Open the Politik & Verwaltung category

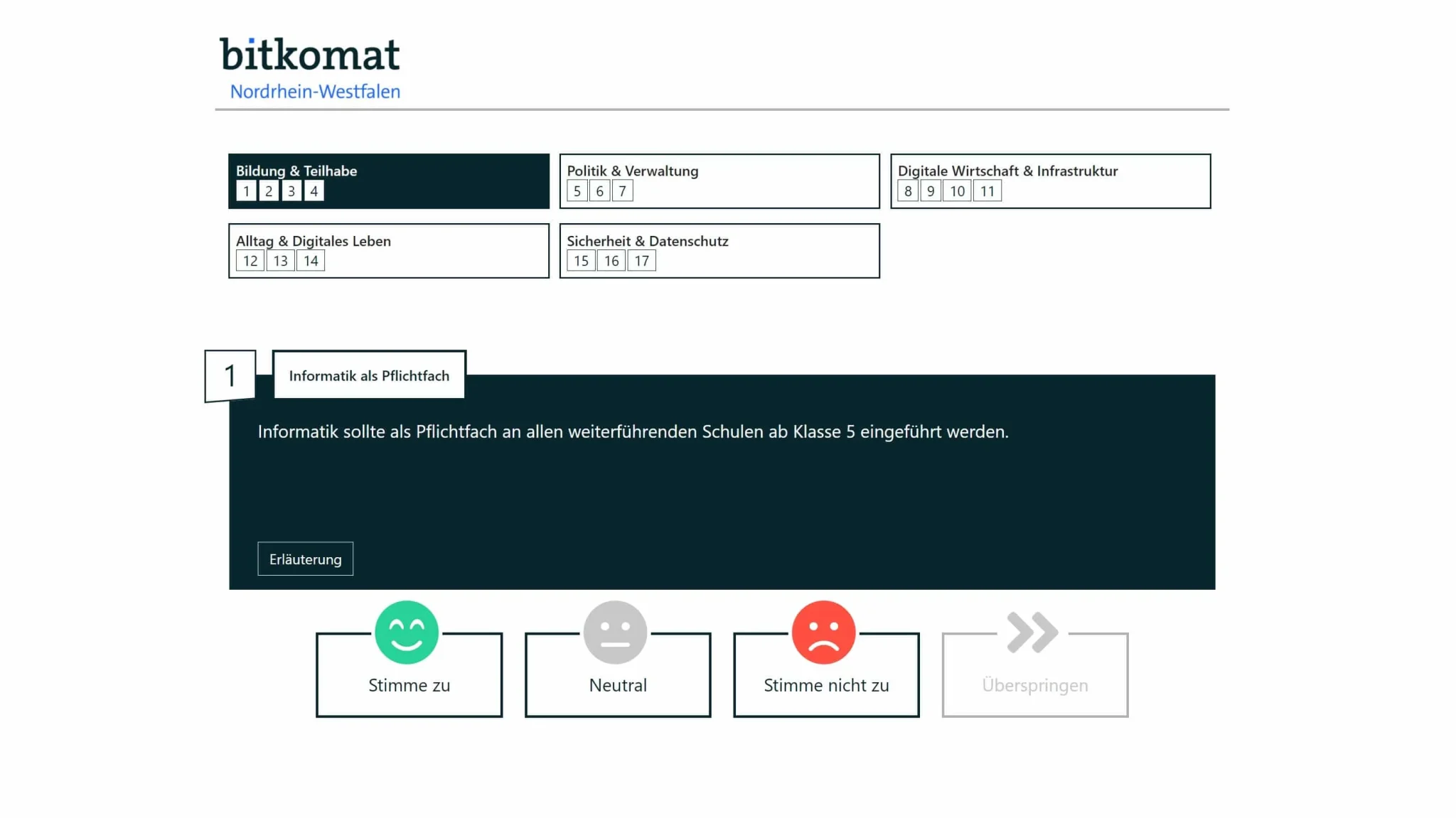tap(719, 181)
